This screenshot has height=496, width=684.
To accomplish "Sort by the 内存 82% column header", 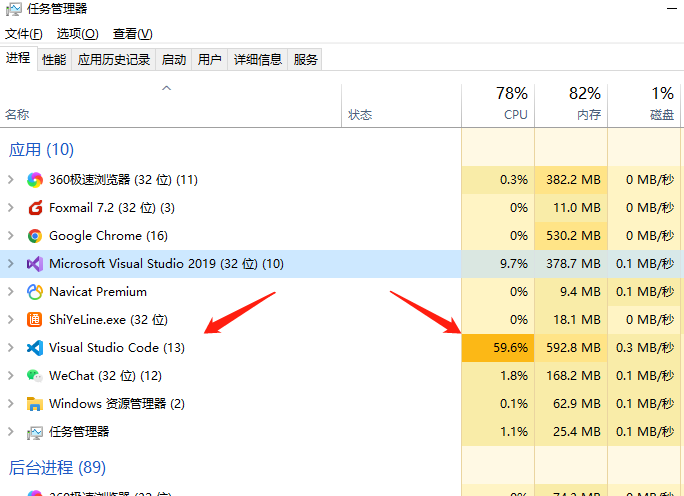I will coord(571,106).
